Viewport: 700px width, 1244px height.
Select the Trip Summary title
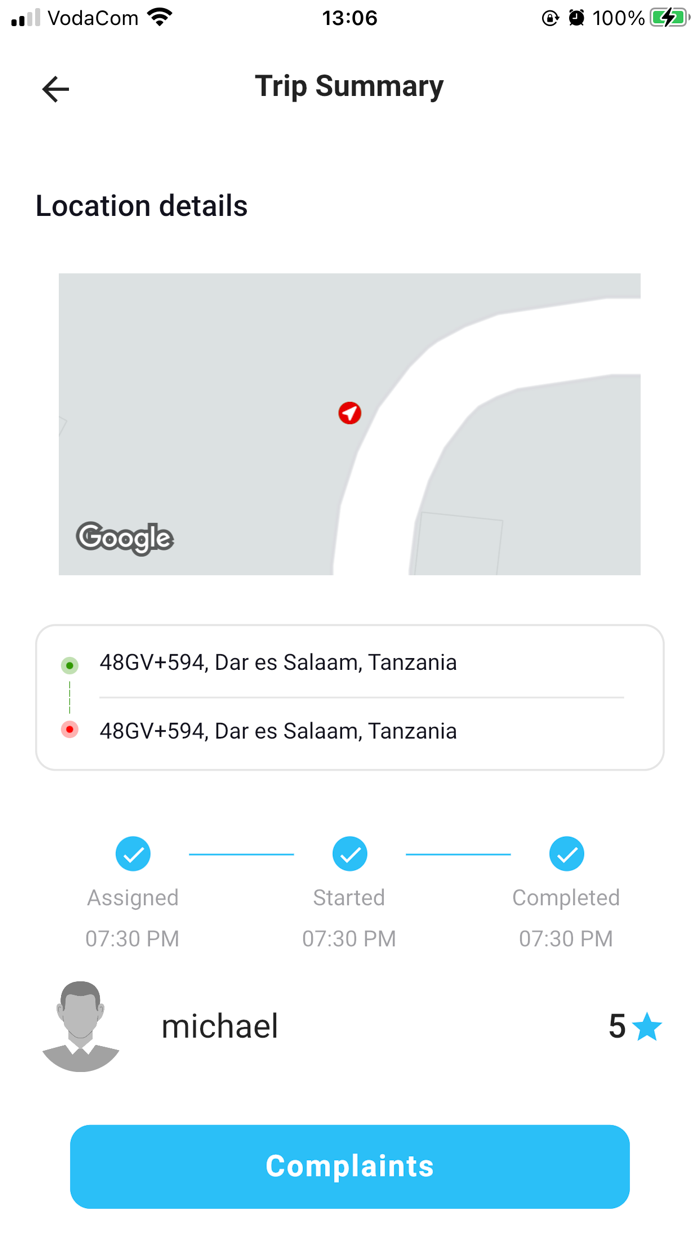tap(349, 87)
